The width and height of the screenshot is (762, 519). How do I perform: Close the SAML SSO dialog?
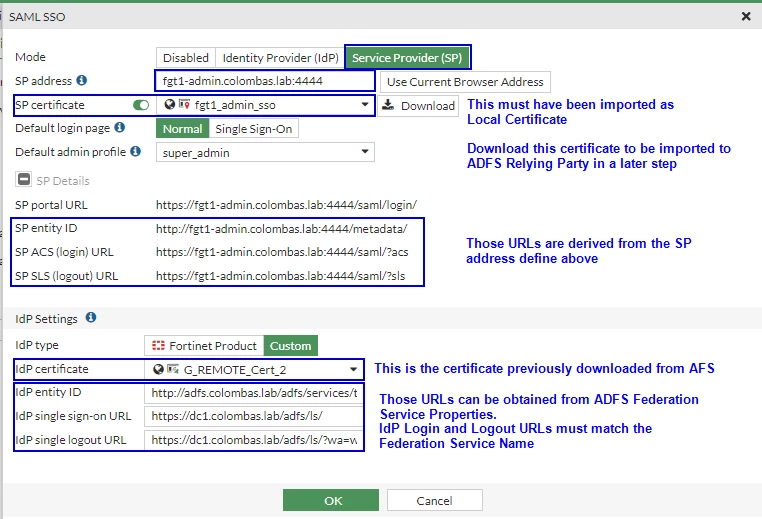746,17
